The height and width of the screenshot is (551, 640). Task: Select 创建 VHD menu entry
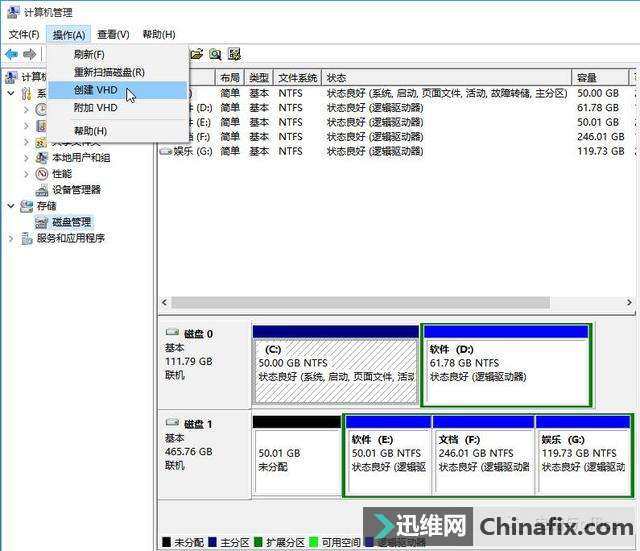click(118, 90)
